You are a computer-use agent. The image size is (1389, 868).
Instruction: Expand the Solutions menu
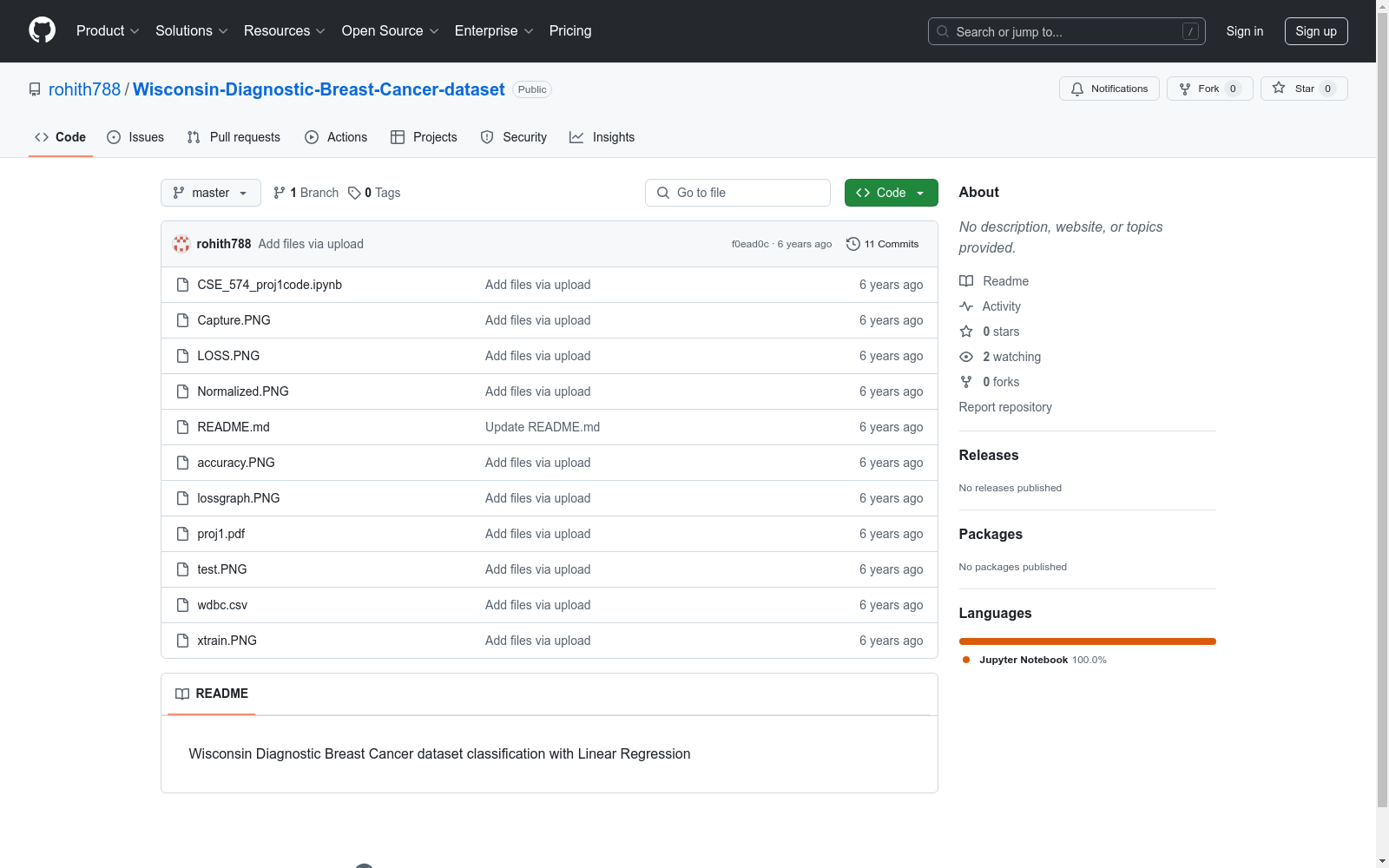(192, 30)
